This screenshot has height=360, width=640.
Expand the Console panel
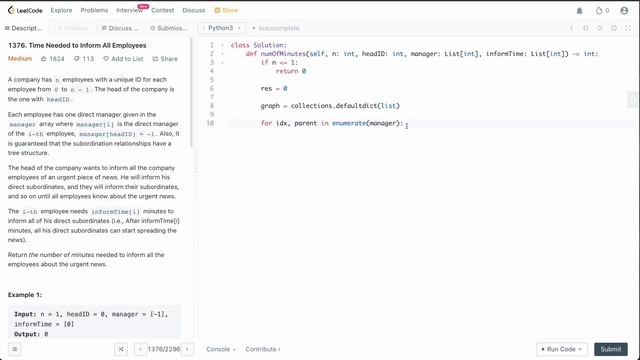(221, 349)
